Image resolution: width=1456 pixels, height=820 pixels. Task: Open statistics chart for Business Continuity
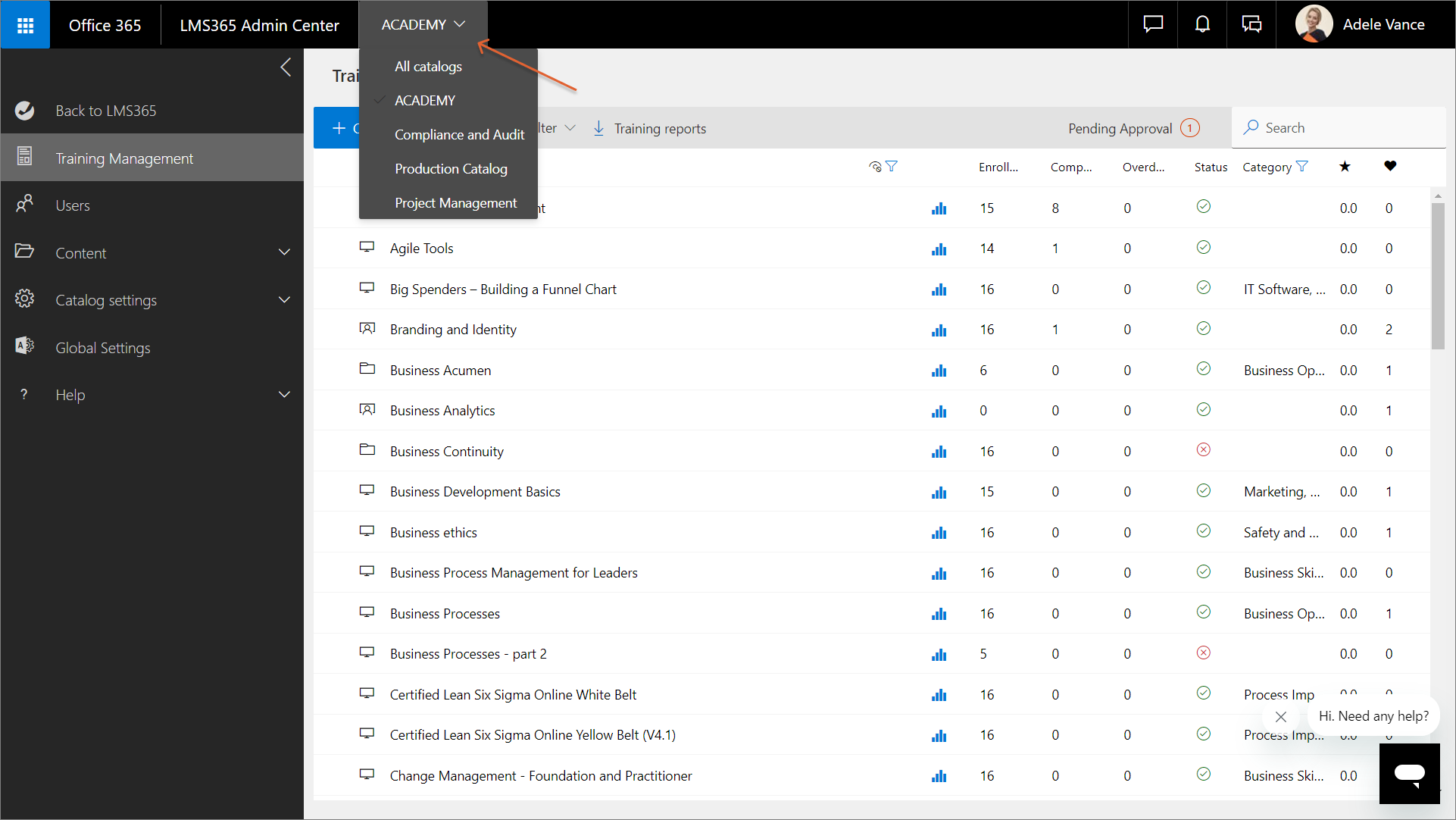[939, 452]
